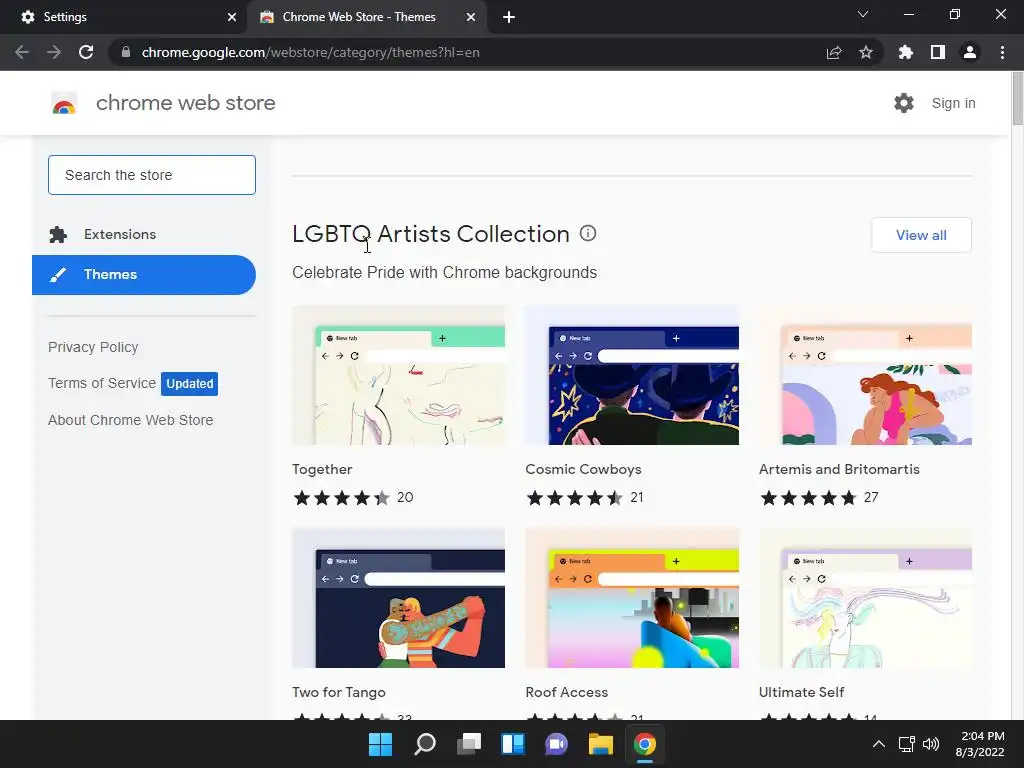Screen dimensions: 1024x768
Task: Click Sign in link
Action: 953,103
